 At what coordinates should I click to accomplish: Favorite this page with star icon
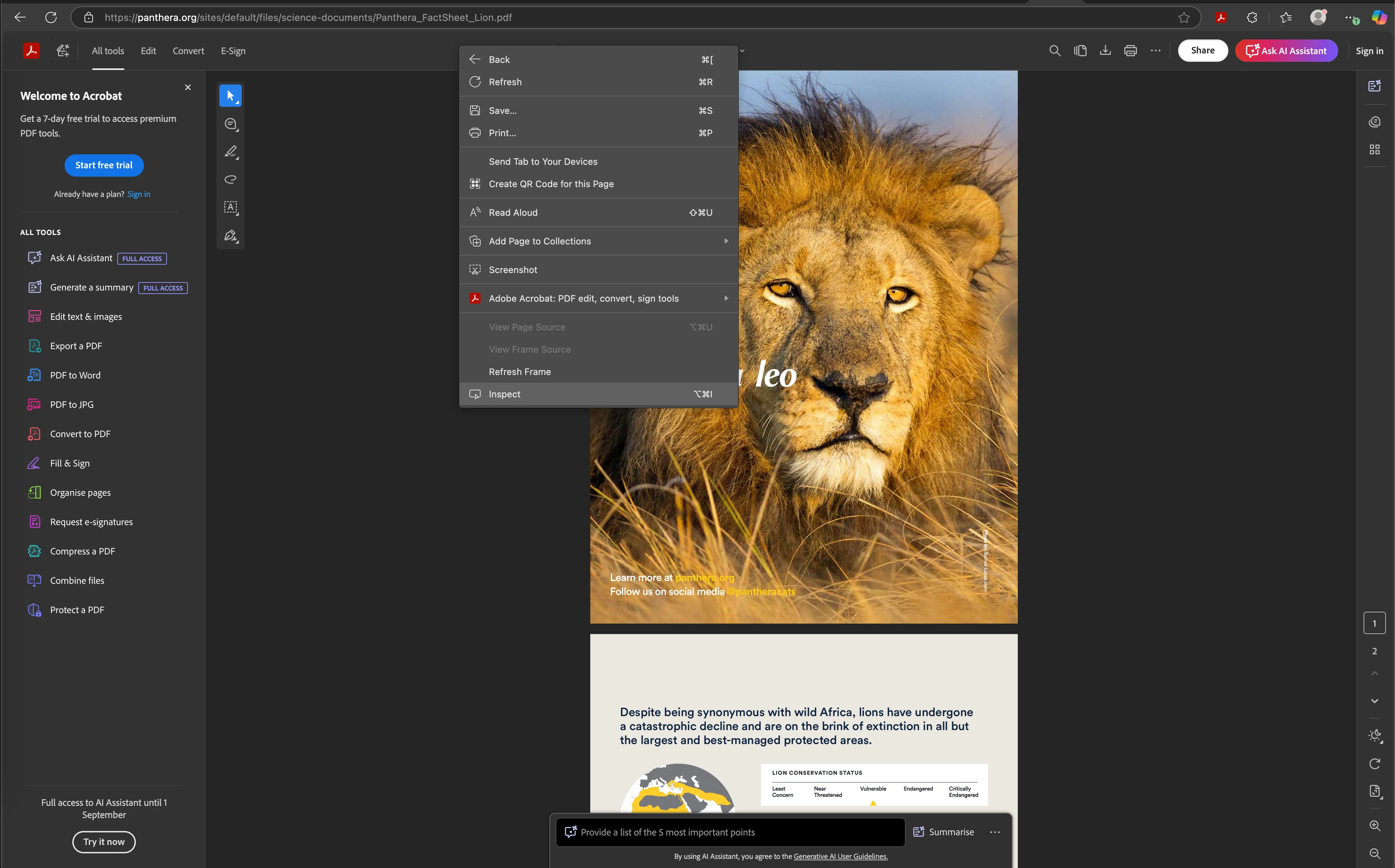pos(1184,17)
